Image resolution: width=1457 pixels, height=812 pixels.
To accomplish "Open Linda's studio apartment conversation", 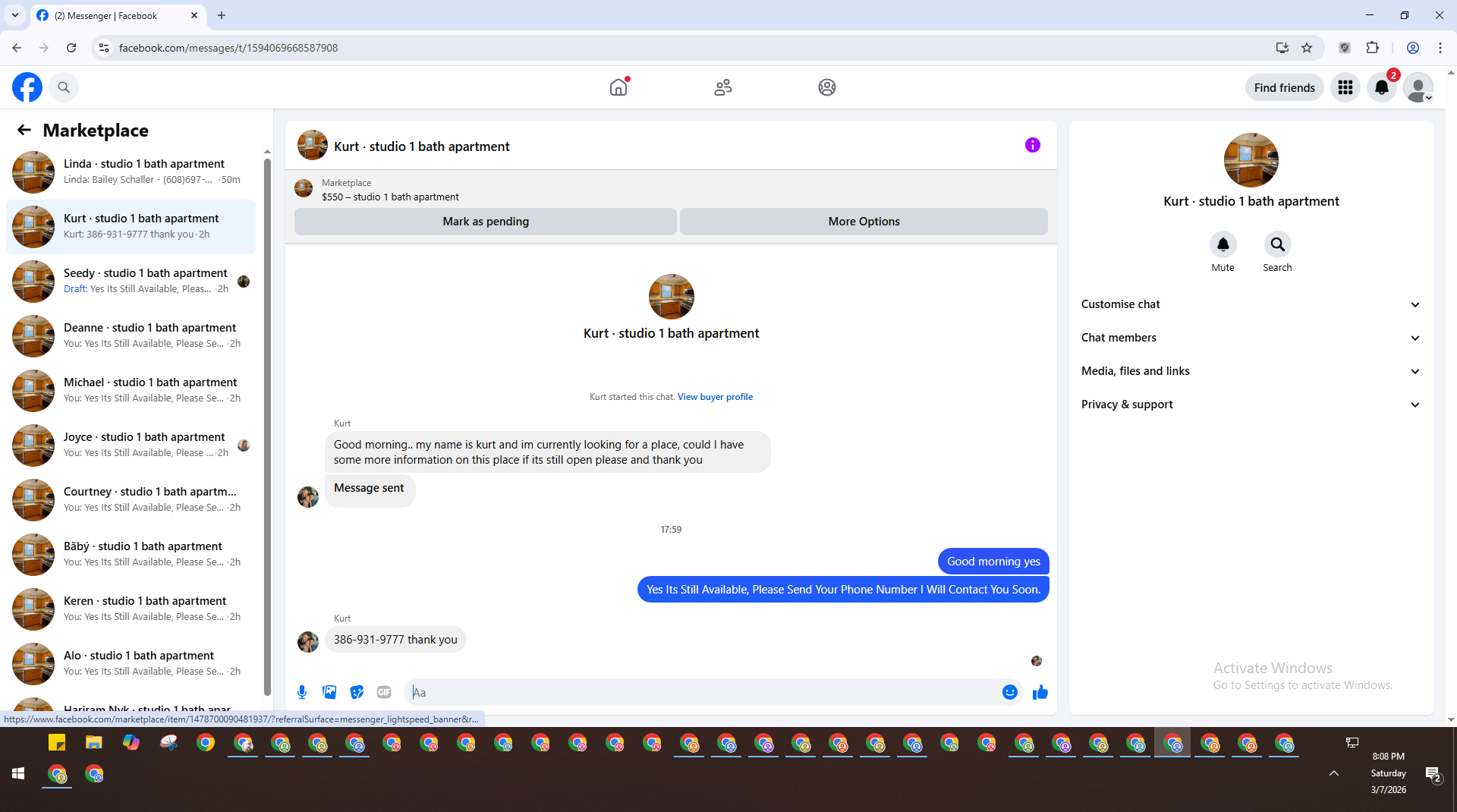I will 131,172.
